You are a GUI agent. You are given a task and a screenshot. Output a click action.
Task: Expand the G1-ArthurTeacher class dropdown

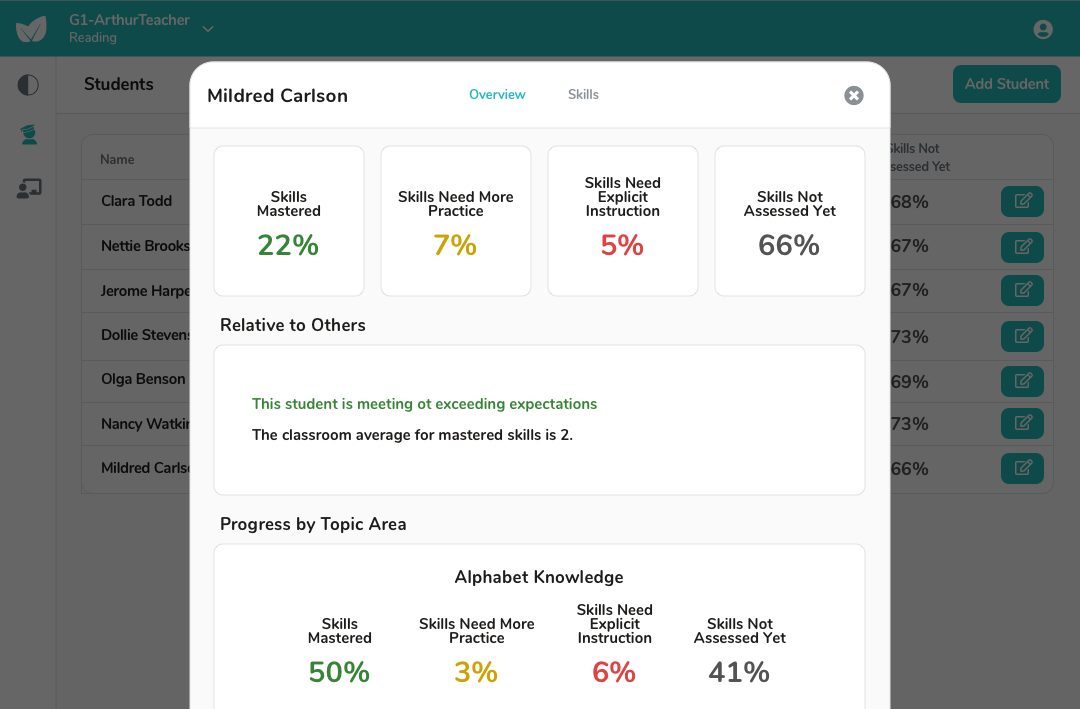click(208, 29)
